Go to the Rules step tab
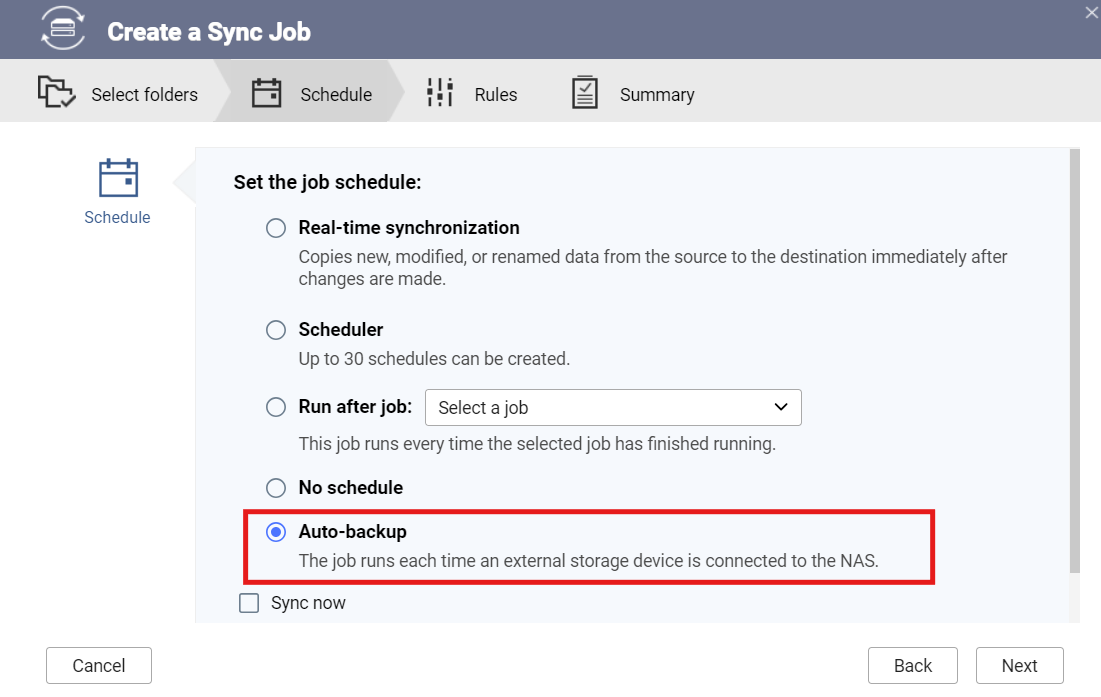Screen dimensions: 1101x697 pos(473,93)
